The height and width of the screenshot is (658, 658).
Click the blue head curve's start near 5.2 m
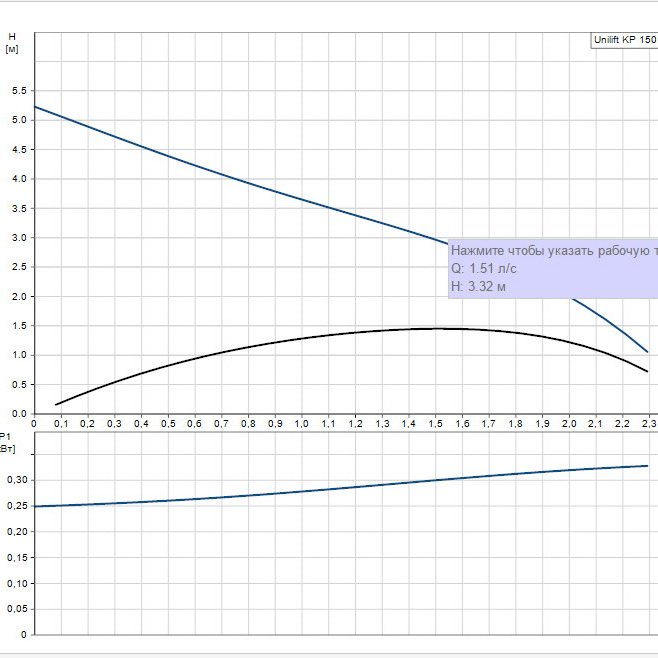[x=36, y=107]
